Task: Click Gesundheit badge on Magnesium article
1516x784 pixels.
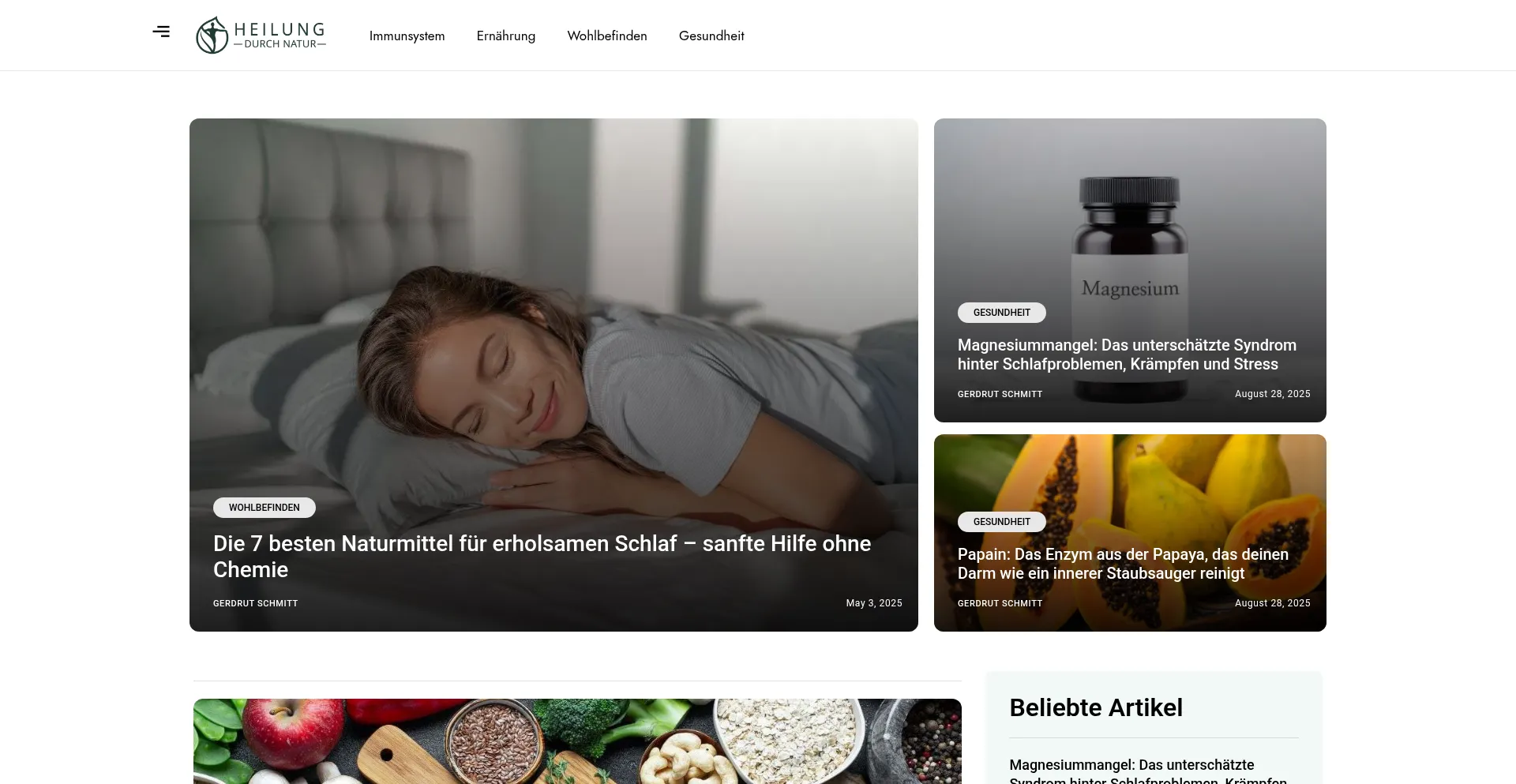Action: pyautogui.click(x=1002, y=313)
